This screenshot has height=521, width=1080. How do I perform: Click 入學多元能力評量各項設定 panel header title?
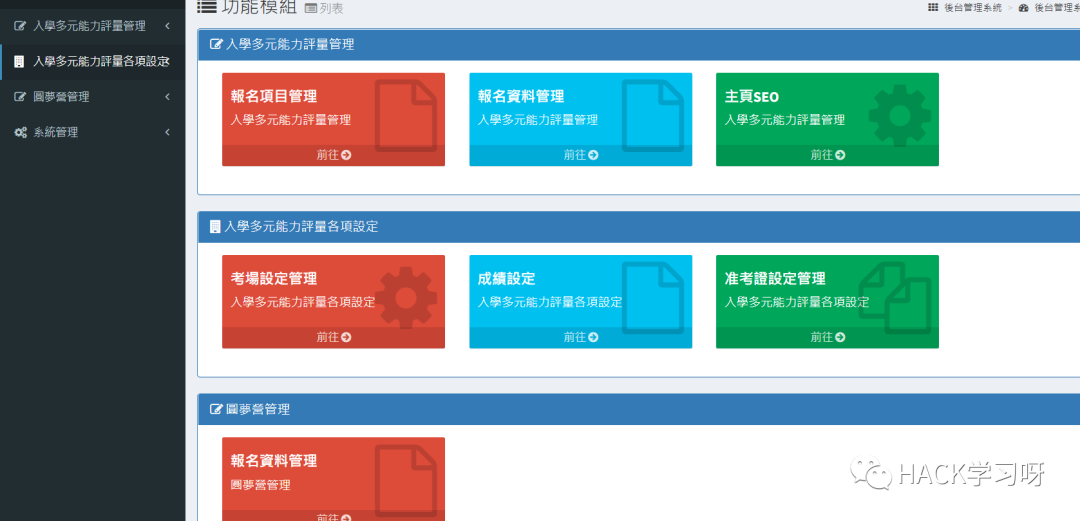(302, 227)
